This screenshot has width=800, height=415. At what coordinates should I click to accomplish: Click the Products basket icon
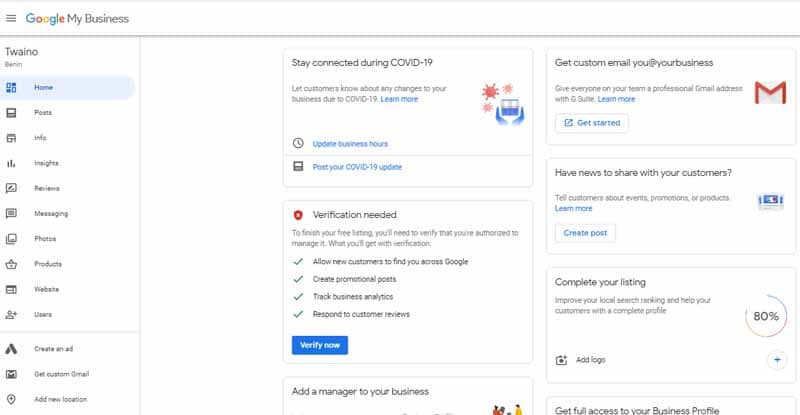pyautogui.click(x=11, y=264)
